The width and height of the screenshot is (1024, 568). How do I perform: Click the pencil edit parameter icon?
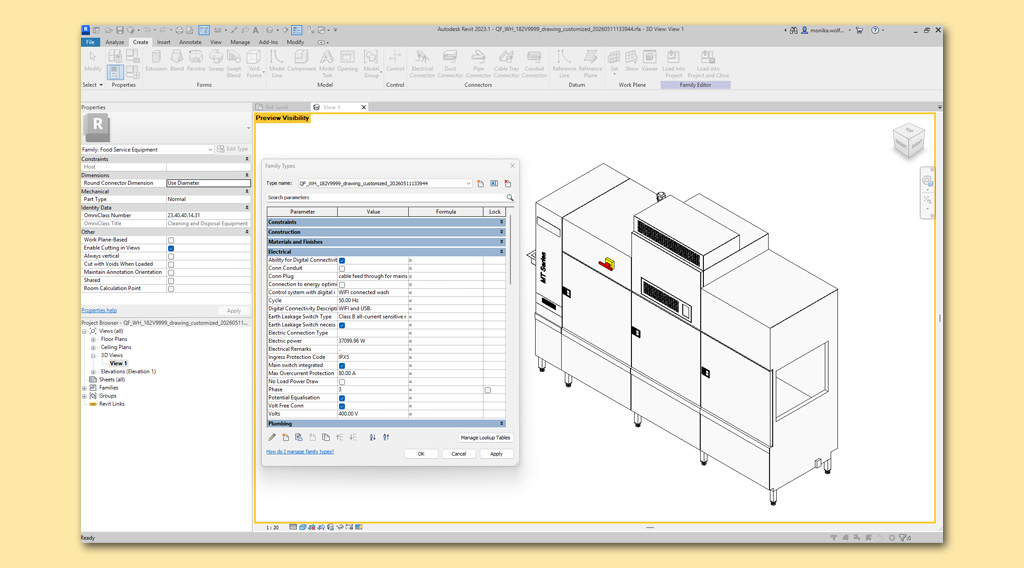[x=272, y=437]
